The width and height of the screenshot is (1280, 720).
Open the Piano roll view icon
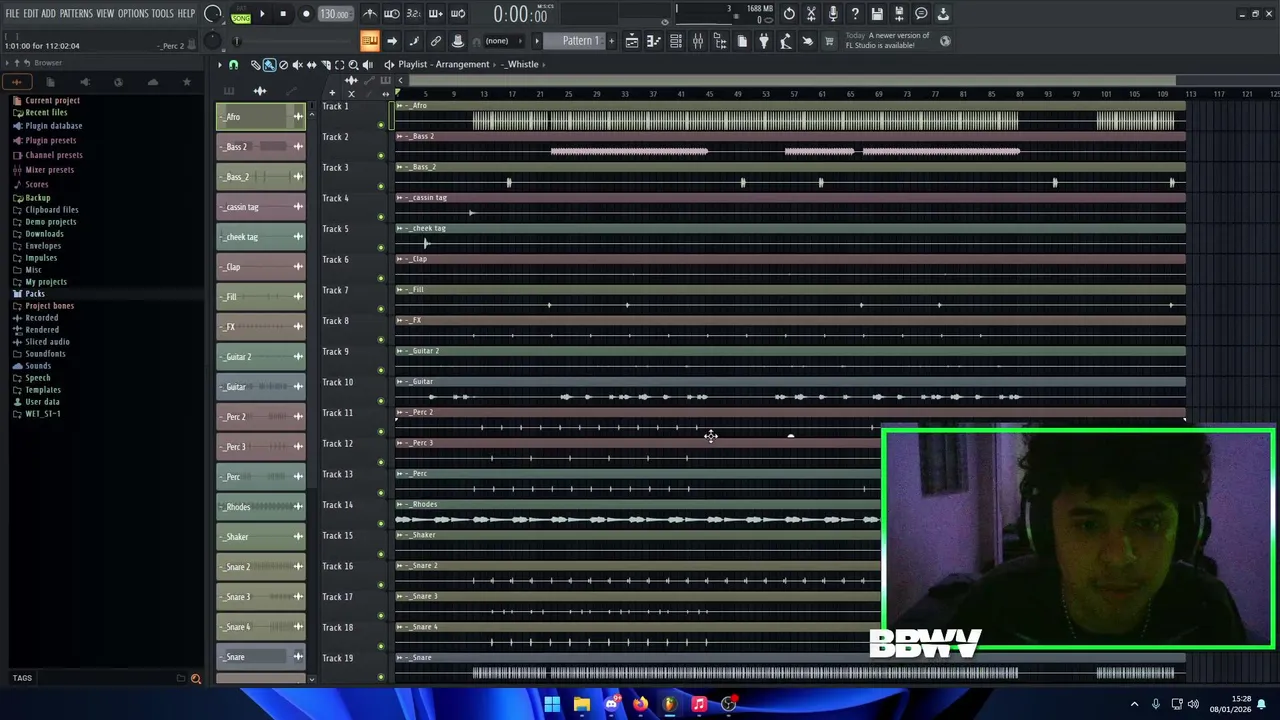[x=654, y=41]
